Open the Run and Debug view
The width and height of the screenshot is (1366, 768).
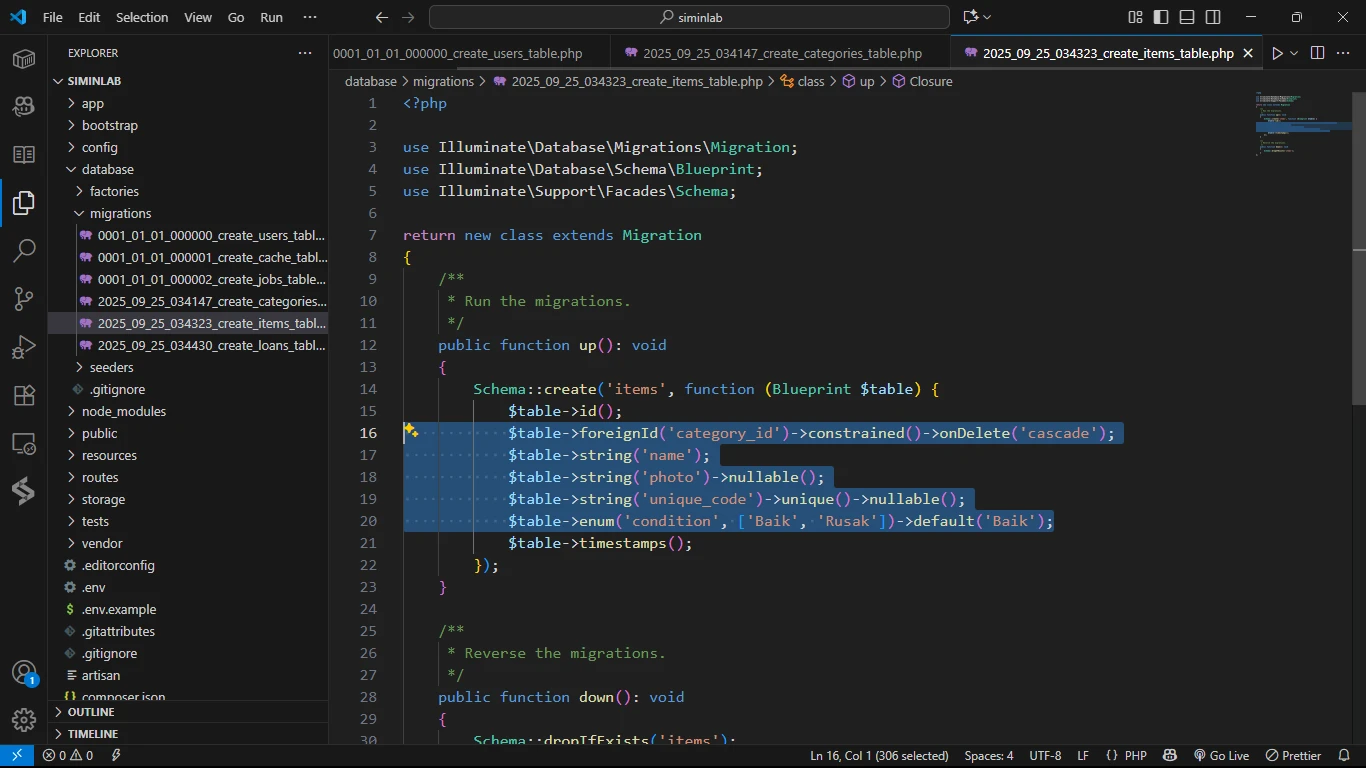click(x=24, y=347)
